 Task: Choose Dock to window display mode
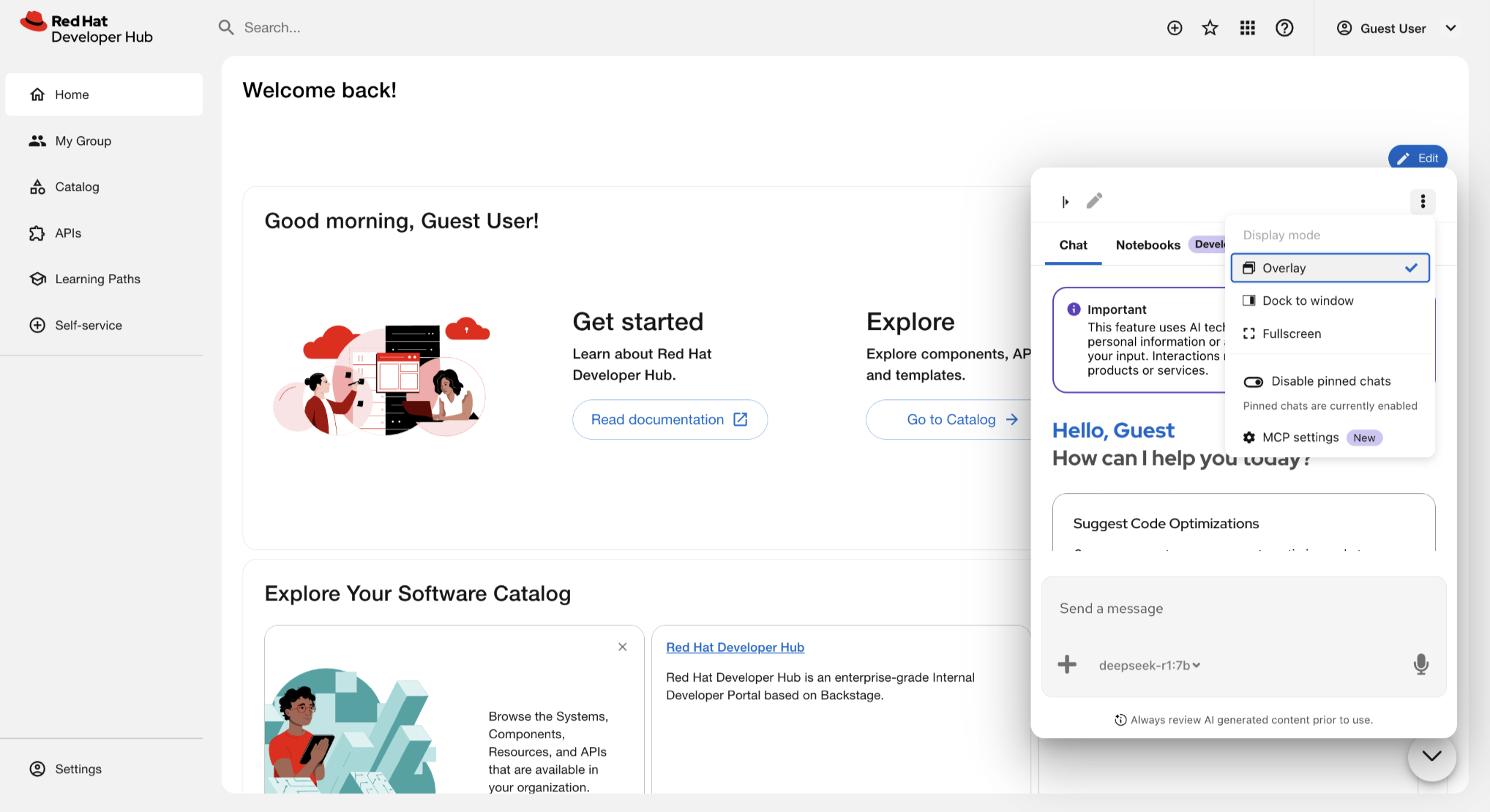tap(1330, 301)
